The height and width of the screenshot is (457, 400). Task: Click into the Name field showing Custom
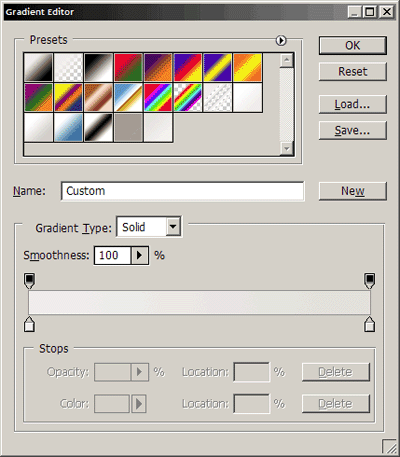pyautogui.click(x=183, y=191)
